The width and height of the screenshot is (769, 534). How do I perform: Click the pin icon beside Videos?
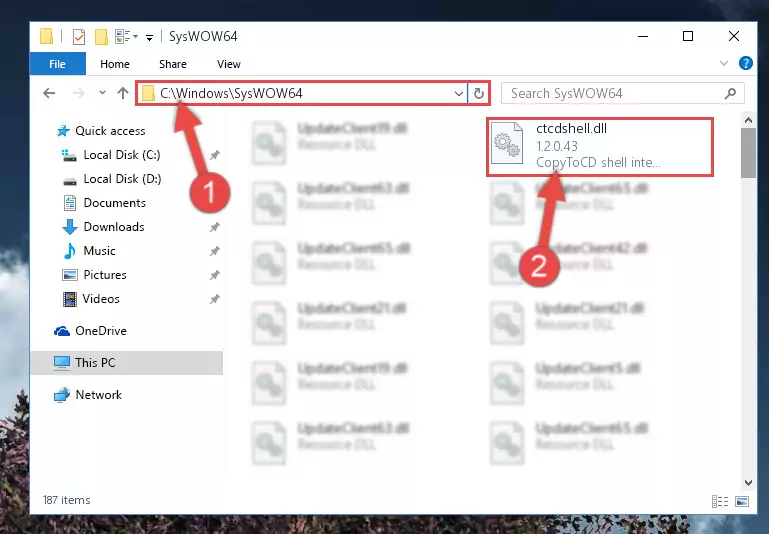coord(214,299)
